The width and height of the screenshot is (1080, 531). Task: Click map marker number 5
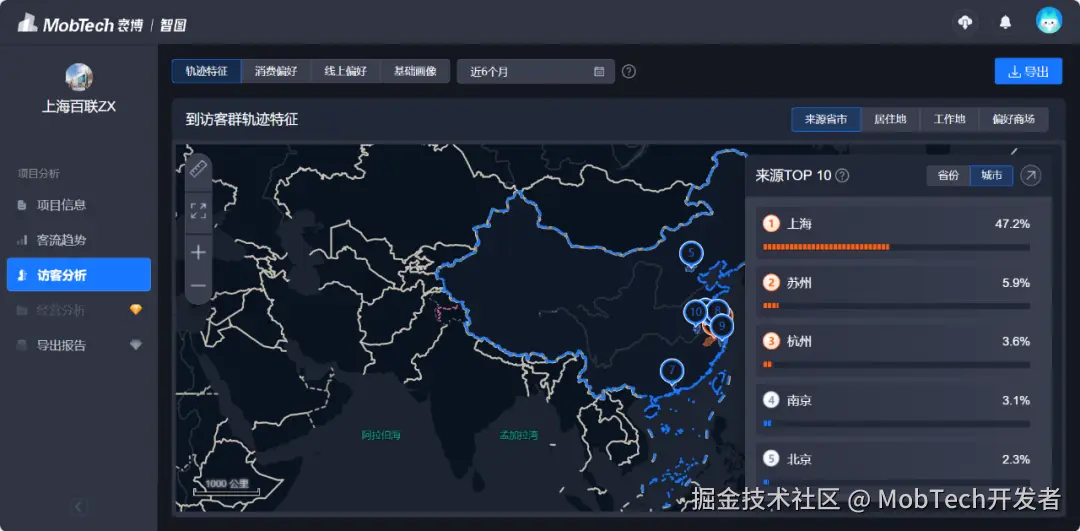tap(691, 254)
